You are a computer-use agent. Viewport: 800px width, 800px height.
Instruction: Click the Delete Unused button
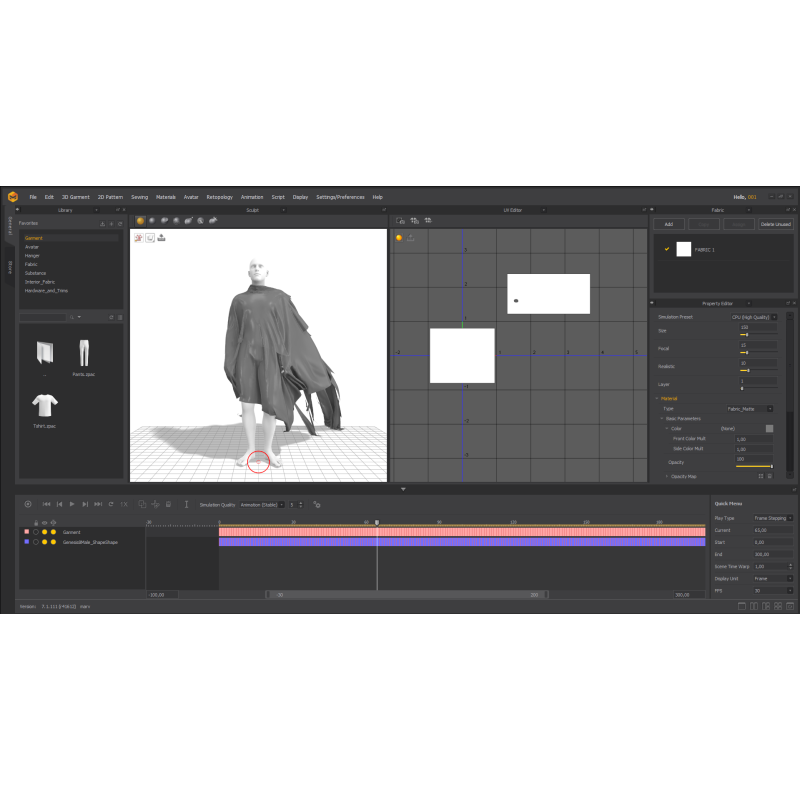pos(775,224)
